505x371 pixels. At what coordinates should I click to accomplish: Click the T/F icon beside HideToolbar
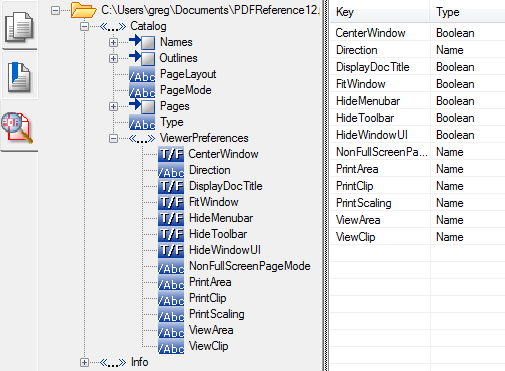(x=171, y=234)
